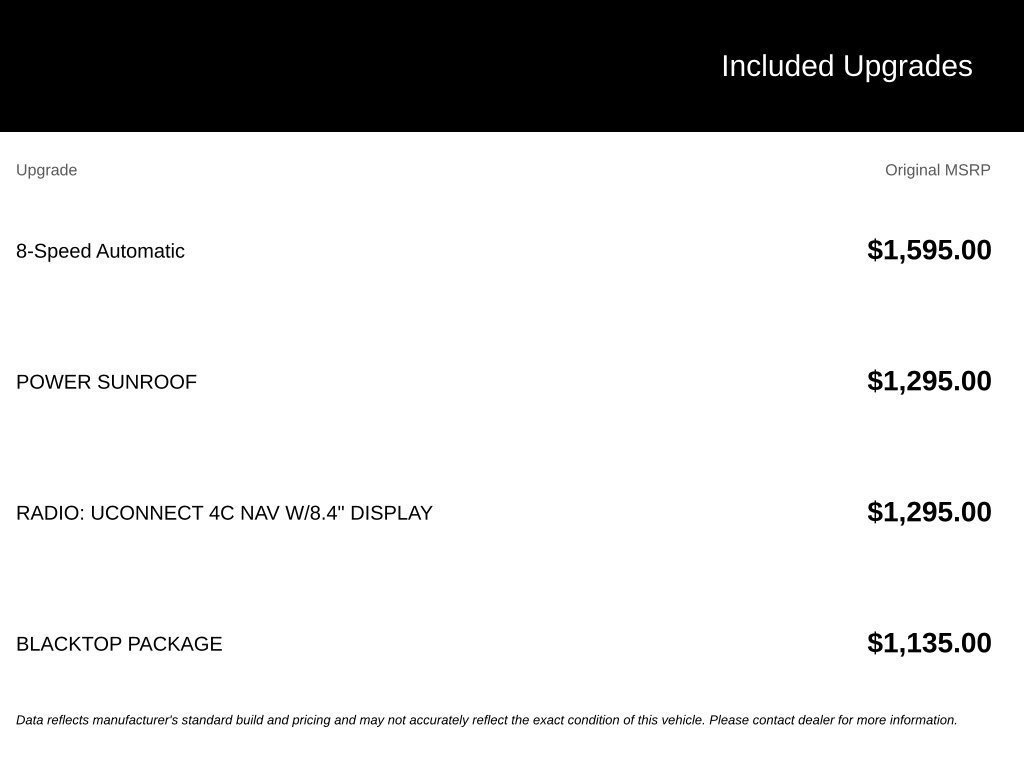Click the $1,595.00 price value
The height and width of the screenshot is (768, 1024).
929,250
